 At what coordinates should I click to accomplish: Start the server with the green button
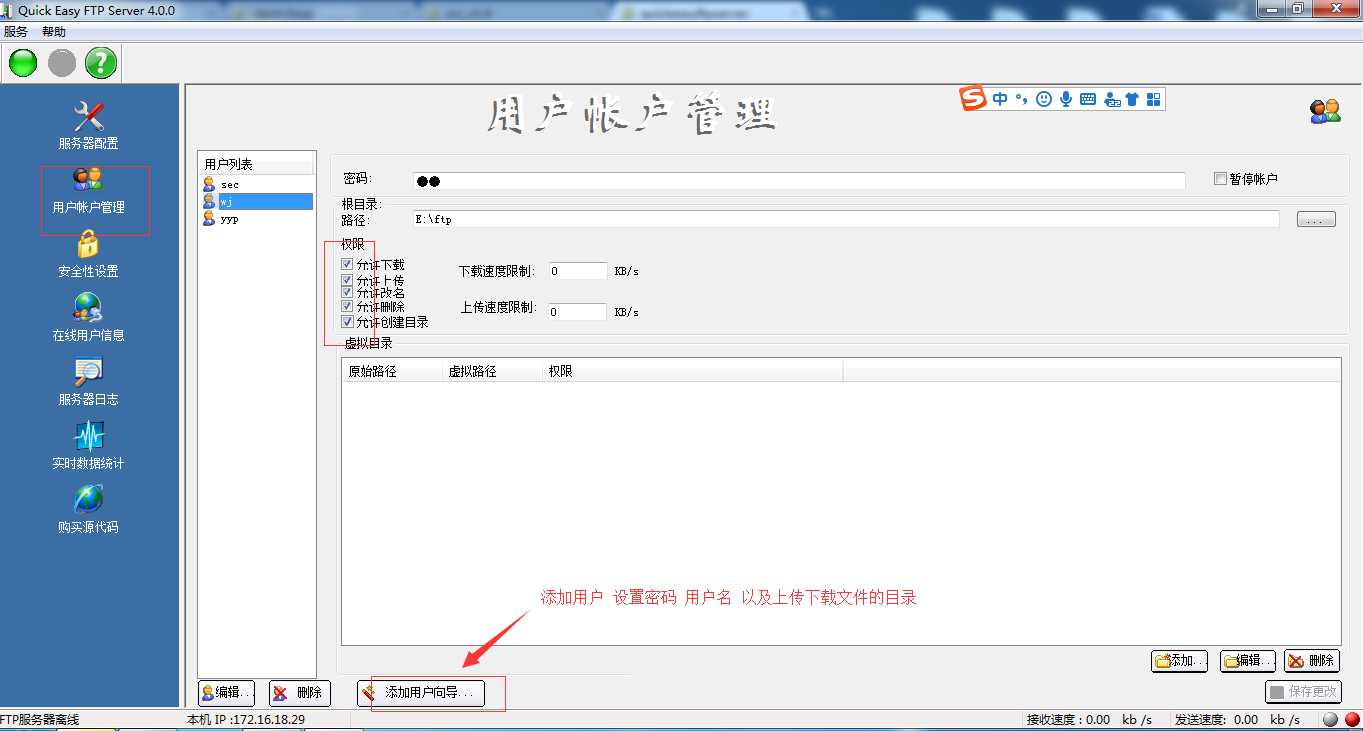(23, 64)
